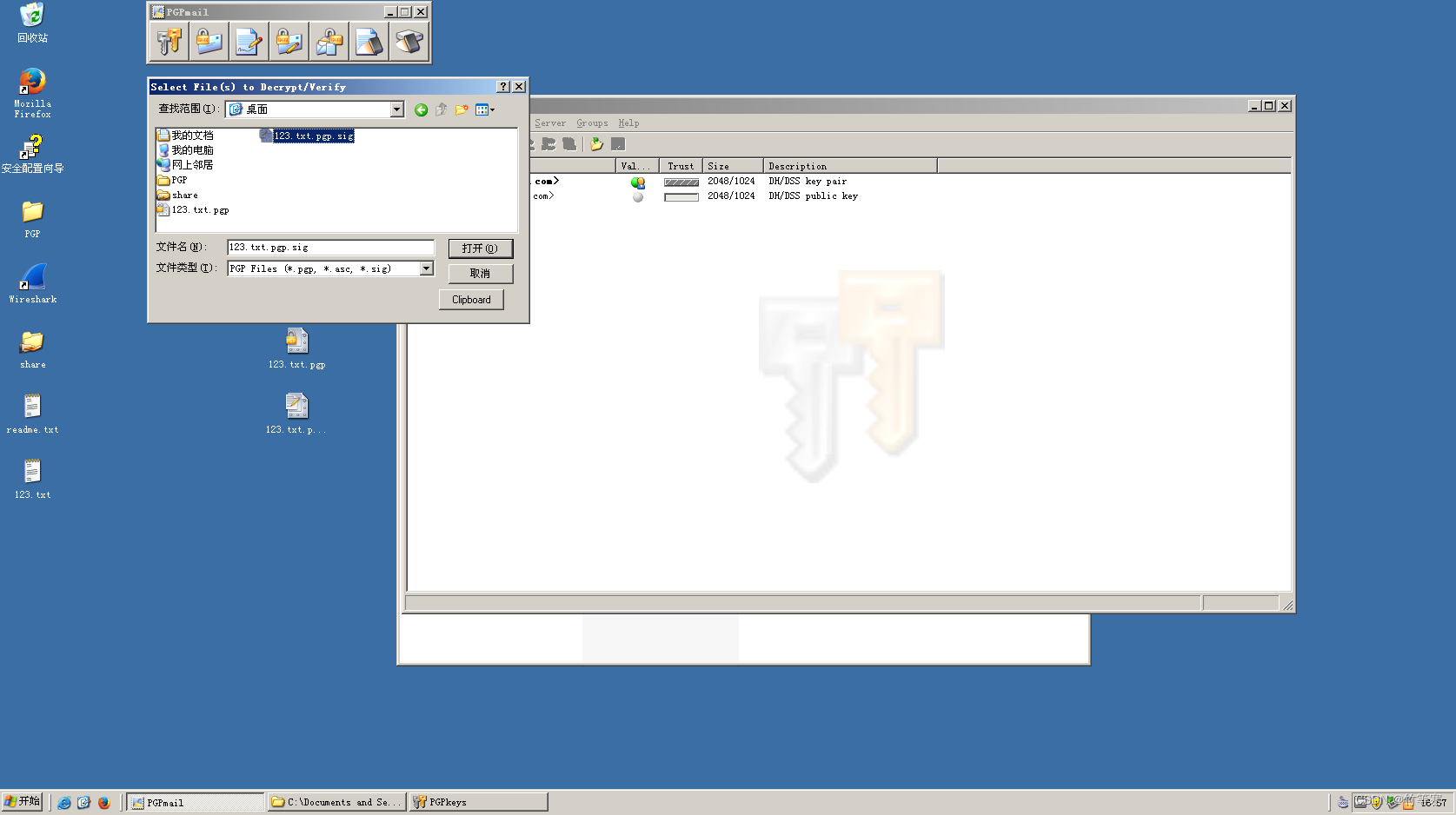Click the empty trust bar of public key row
Viewport: 1456px width, 815px height.
(x=681, y=197)
